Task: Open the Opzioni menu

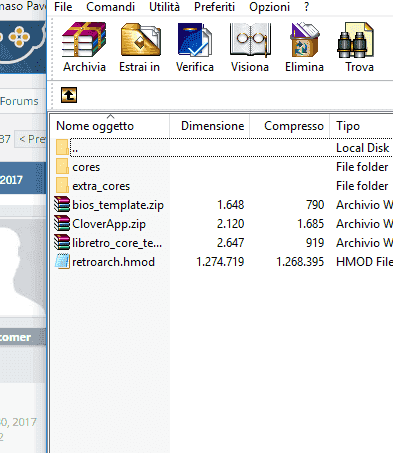Action: (x=269, y=7)
